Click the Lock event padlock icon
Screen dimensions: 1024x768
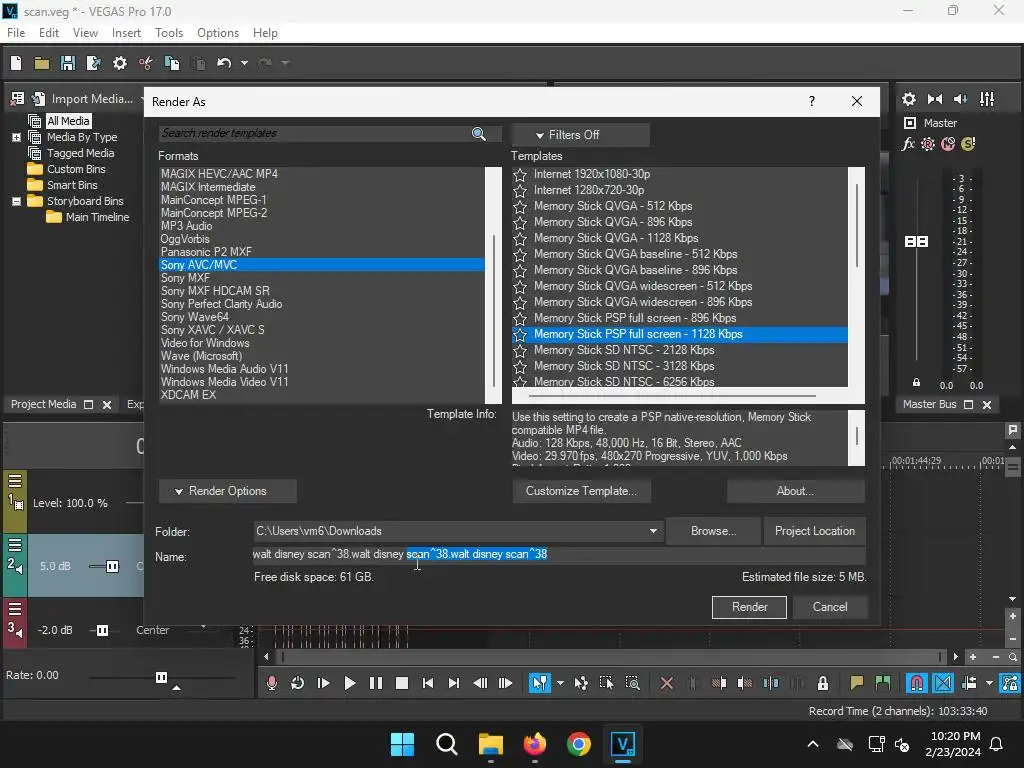pyautogui.click(x=823, y=683)
